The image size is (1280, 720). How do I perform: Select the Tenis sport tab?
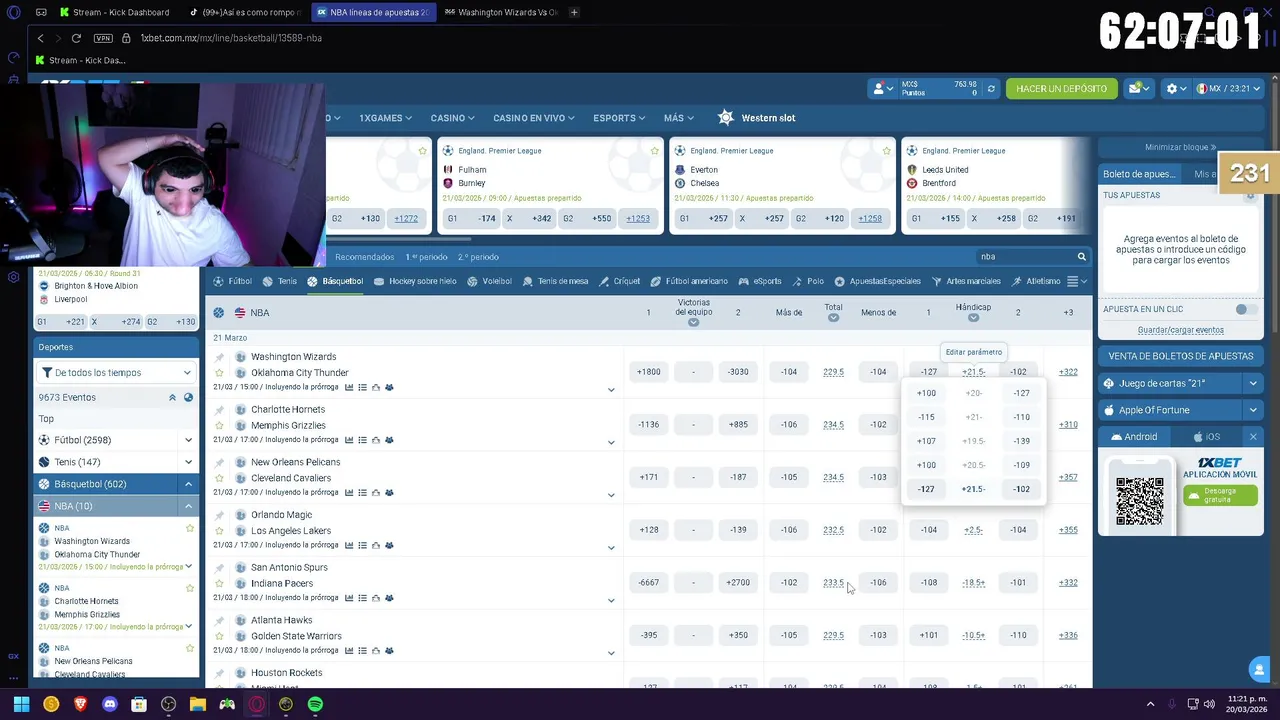coord(279,282)
